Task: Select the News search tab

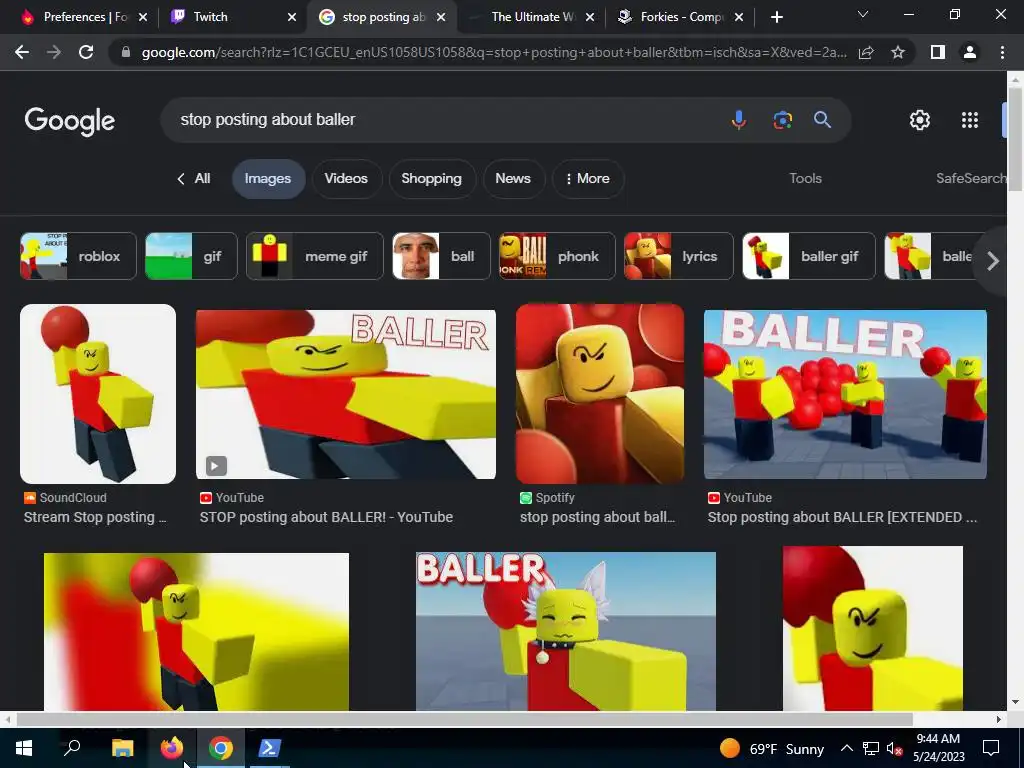Action: tap(513, 178)
